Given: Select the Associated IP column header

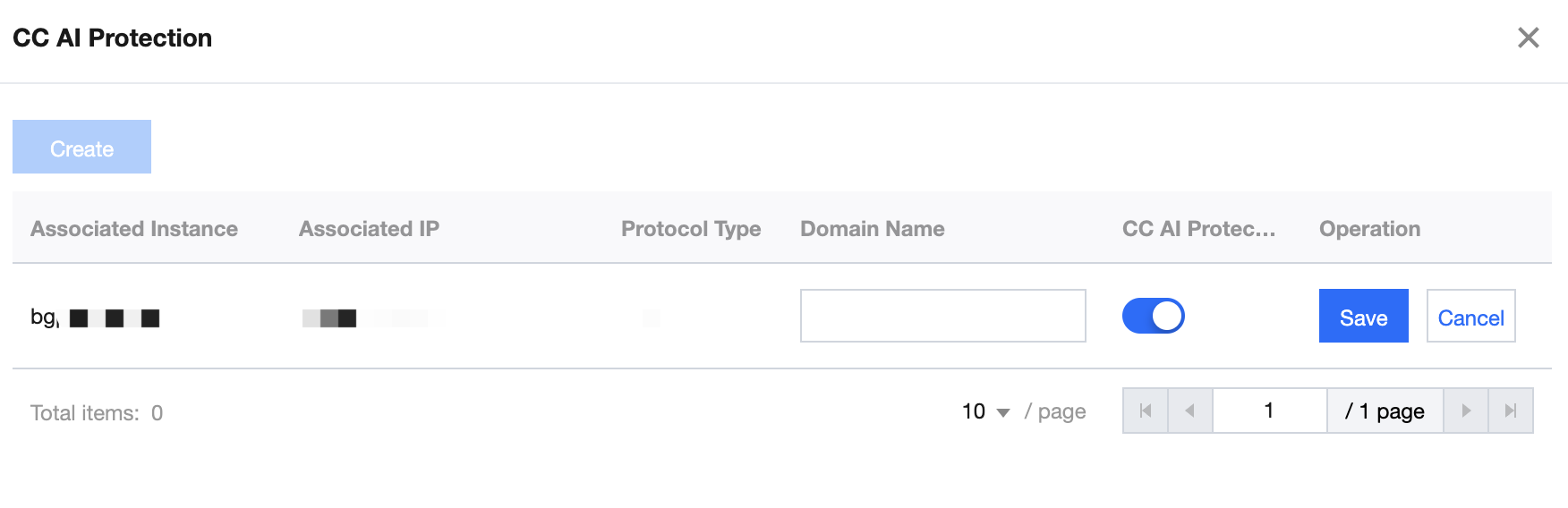Looking at the screenshot, I should [x=369, y=229].
